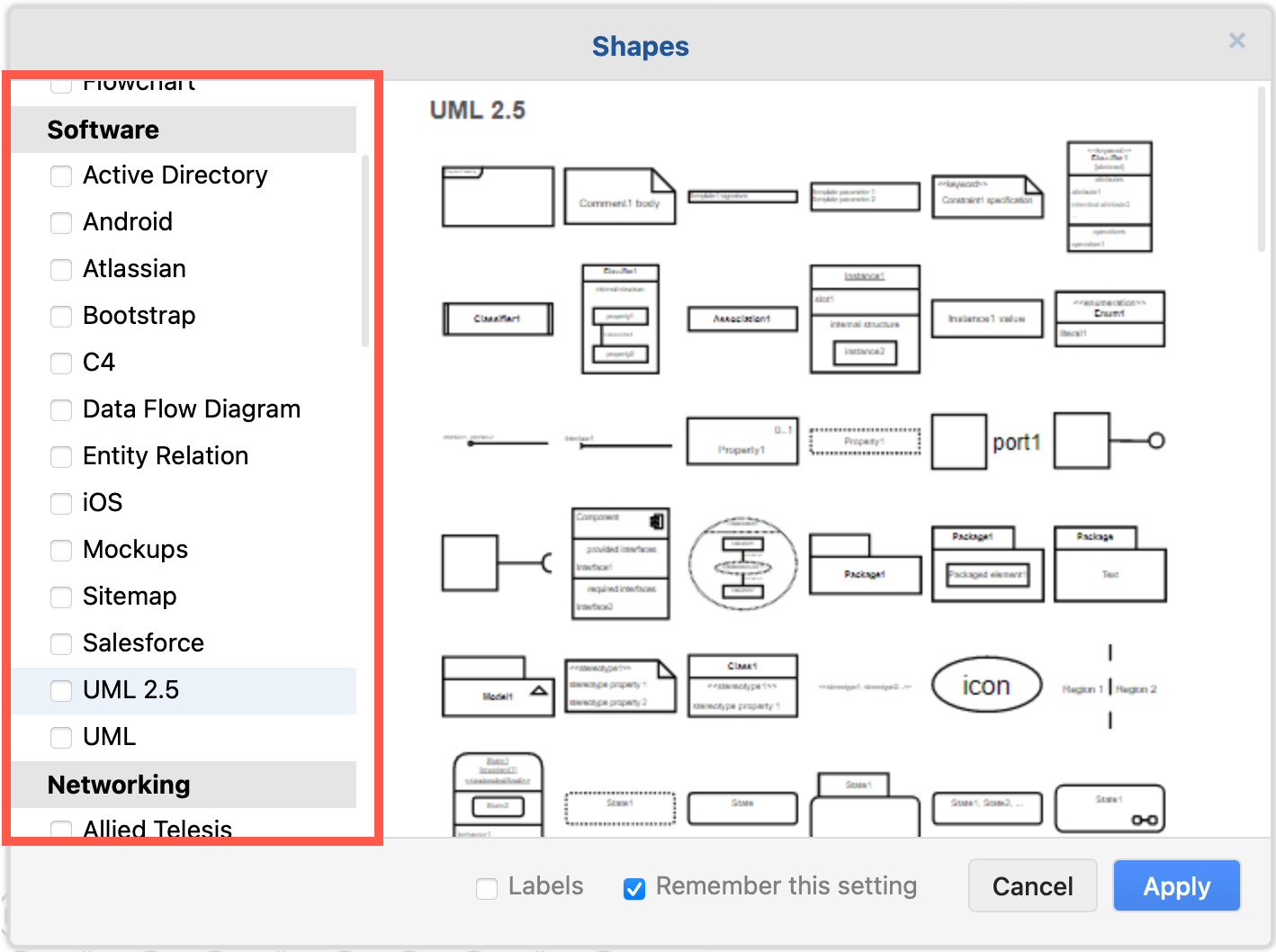Click the Networking section header

click(x=117, y=785)
